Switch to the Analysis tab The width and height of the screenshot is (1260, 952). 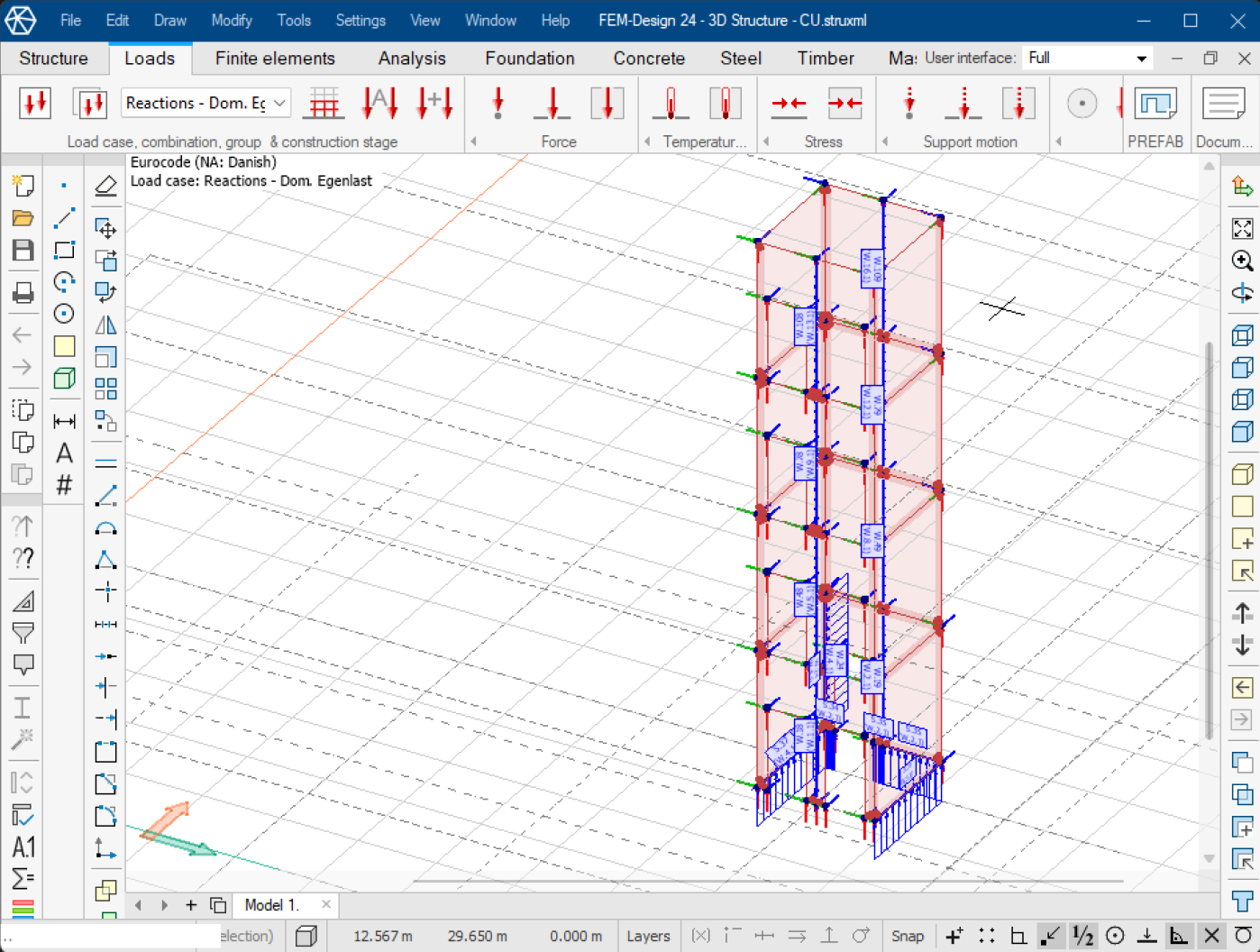click(x=412, y=59)
